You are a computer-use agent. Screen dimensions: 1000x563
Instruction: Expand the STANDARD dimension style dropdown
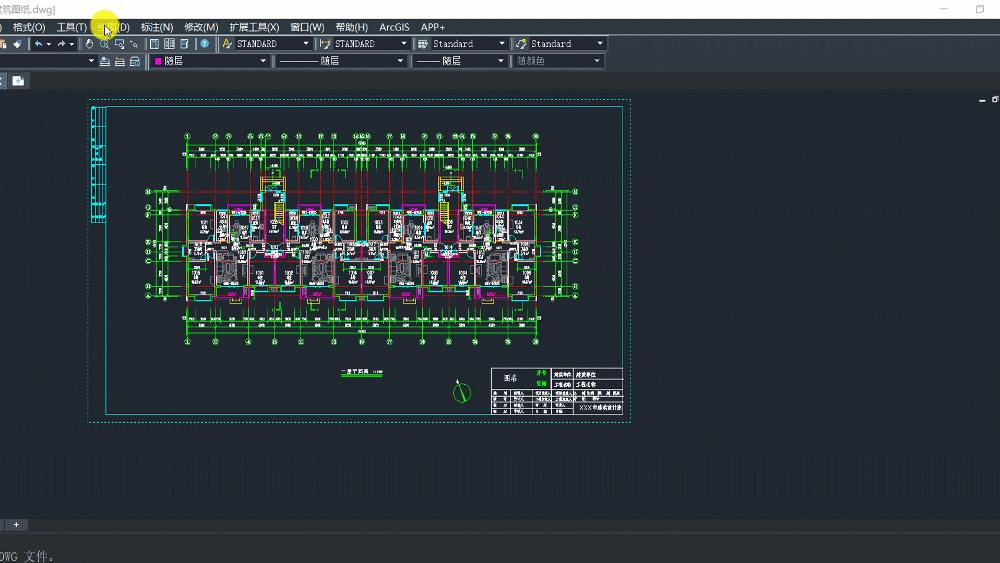[x=404, y=44]
